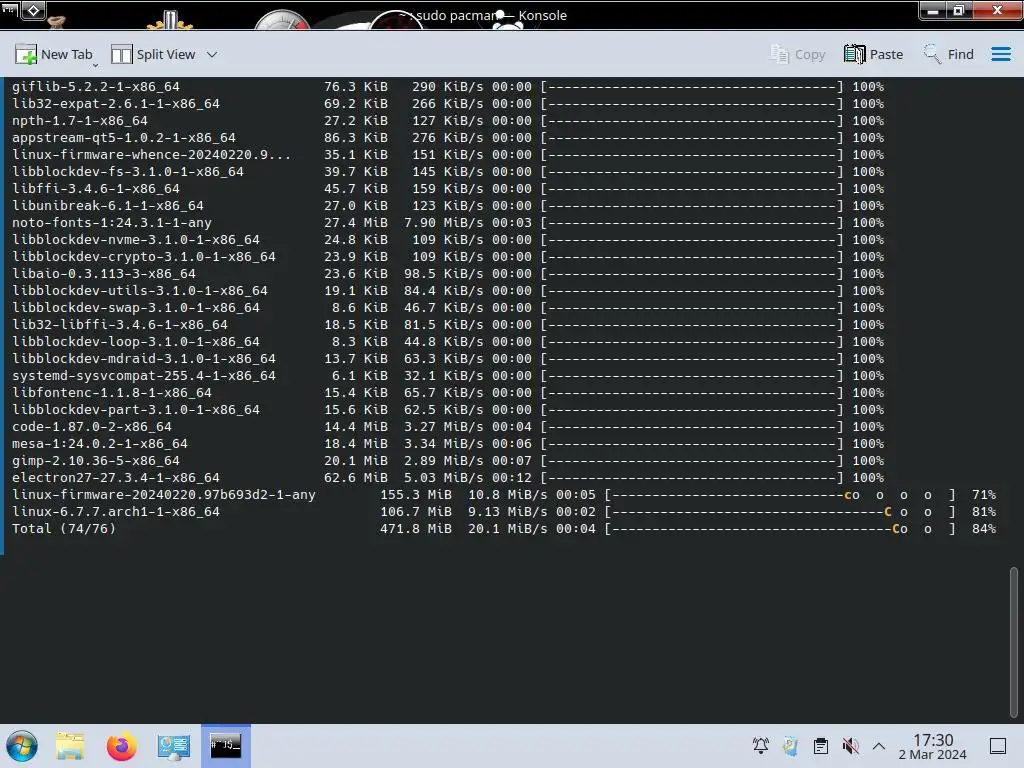Click the libblockdev-swap-3.1.0-1-x86_64 package name
Image resolution: width=1024 pixels, height=768 pixels.
click(x=136, y=307)
